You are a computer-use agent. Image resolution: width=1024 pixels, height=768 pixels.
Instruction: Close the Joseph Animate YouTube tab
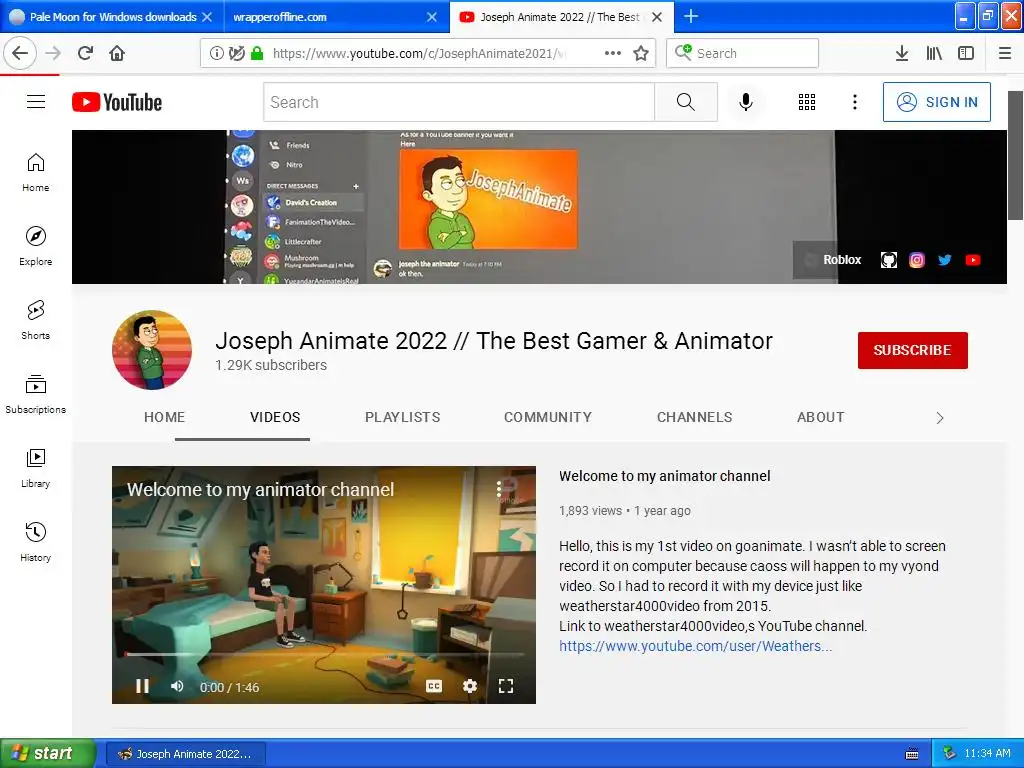click(657, 17)
